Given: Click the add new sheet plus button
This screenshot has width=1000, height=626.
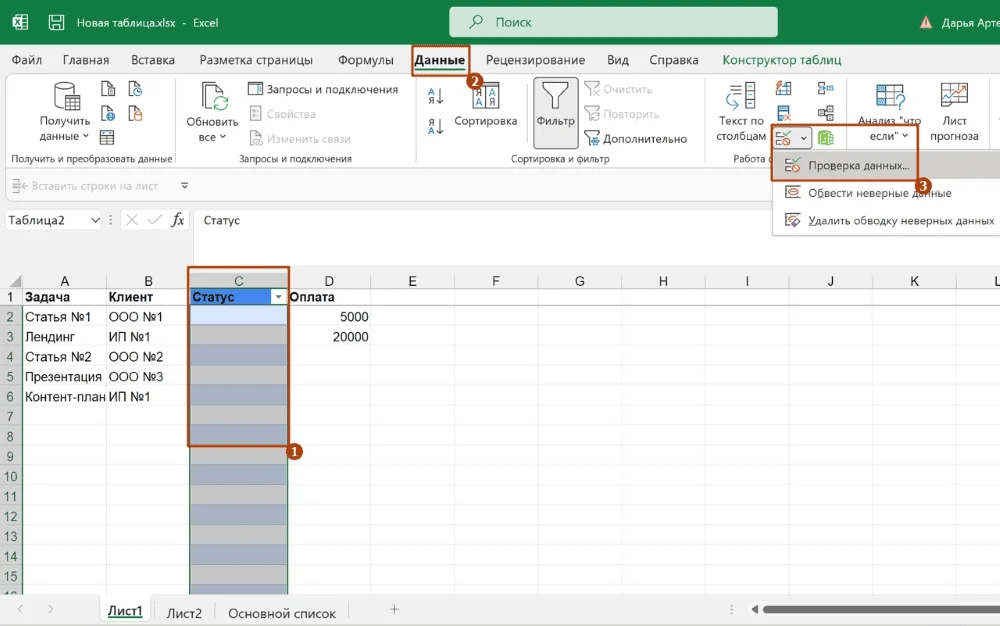Looking at the screenshot, I should pyautogui.click(x=394, y=609).
